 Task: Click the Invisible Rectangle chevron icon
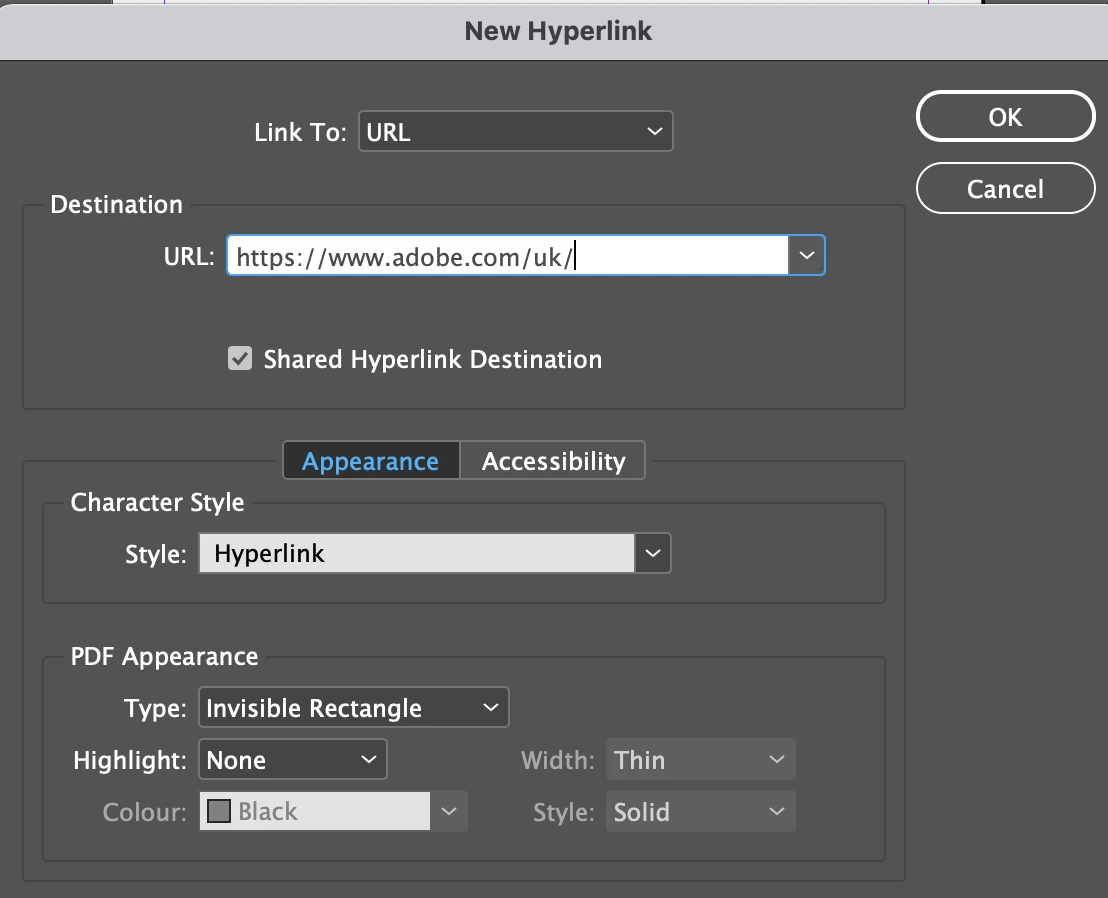pyautogui.click(x=490, y=707)
